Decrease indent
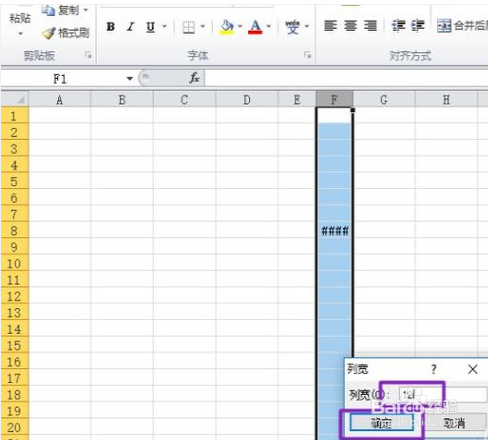The height and width of the screenshot is (440, 488). click(x=398, y=26)
